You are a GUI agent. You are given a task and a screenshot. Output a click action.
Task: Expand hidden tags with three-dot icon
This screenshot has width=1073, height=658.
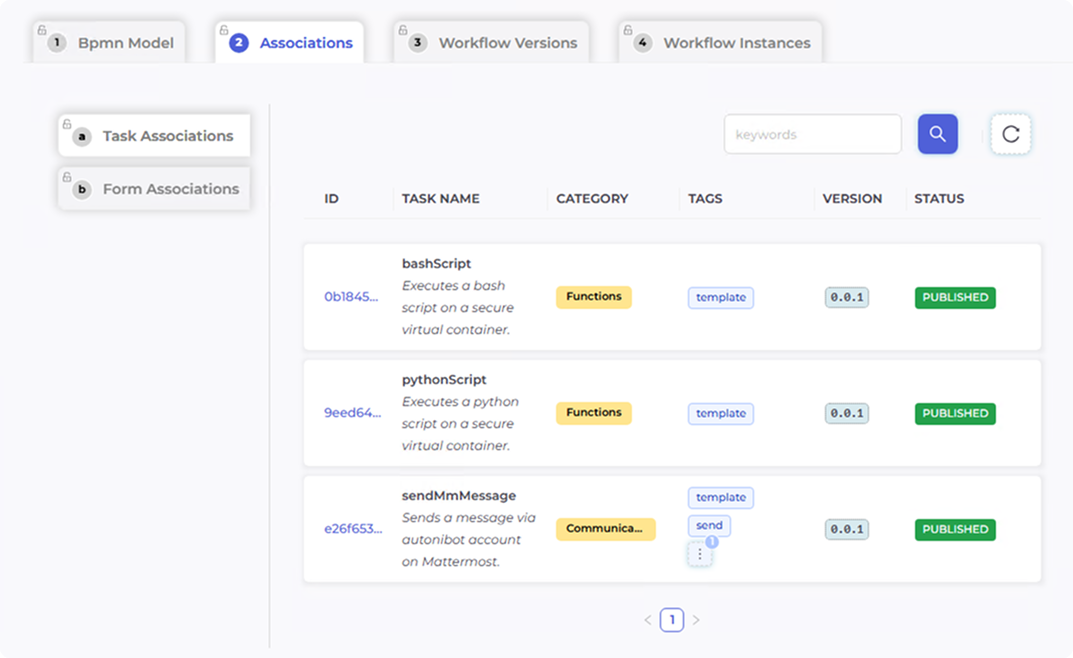pyautogui.click(x=700, y=554)
